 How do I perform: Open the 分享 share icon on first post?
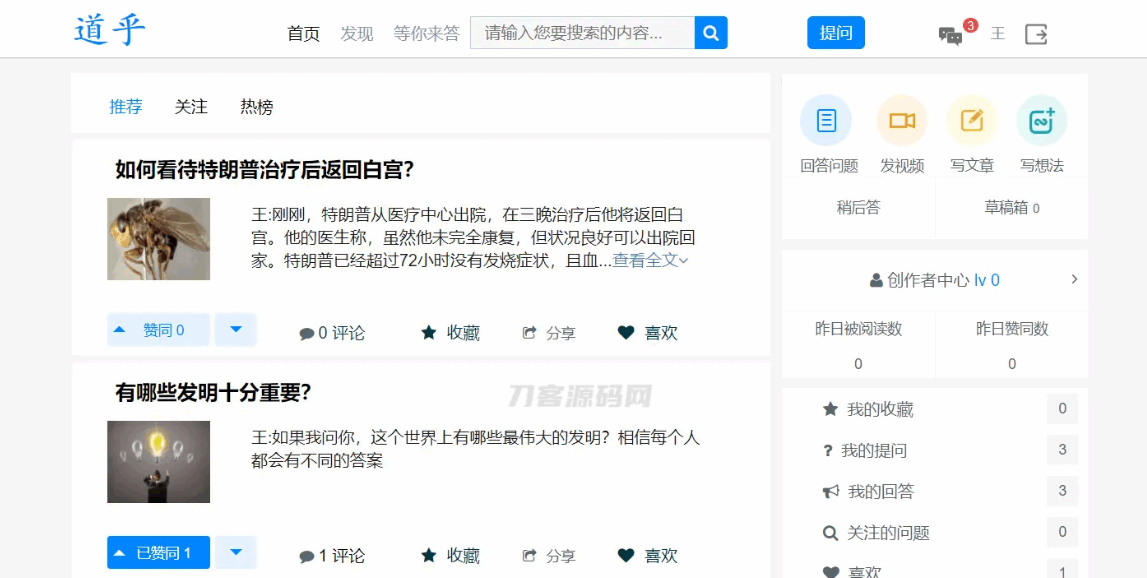pyautogui.click(x=547, y=333)
